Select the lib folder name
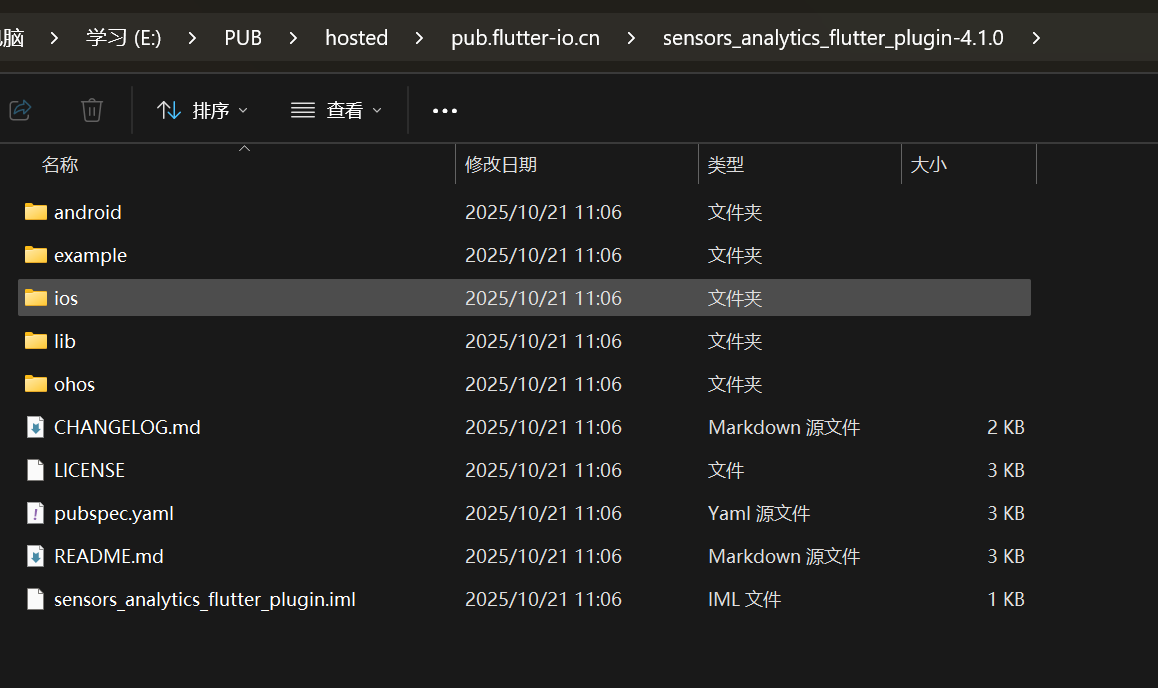Image resolution: width=1158 pixels, height=688 pixels. 65,341
